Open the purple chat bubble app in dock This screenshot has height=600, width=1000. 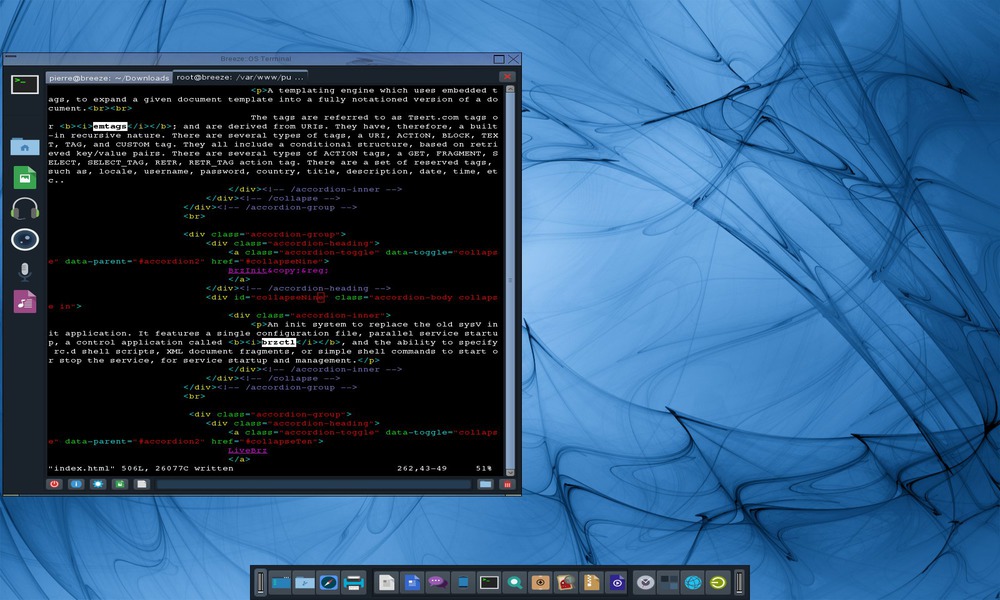point(436,581)
